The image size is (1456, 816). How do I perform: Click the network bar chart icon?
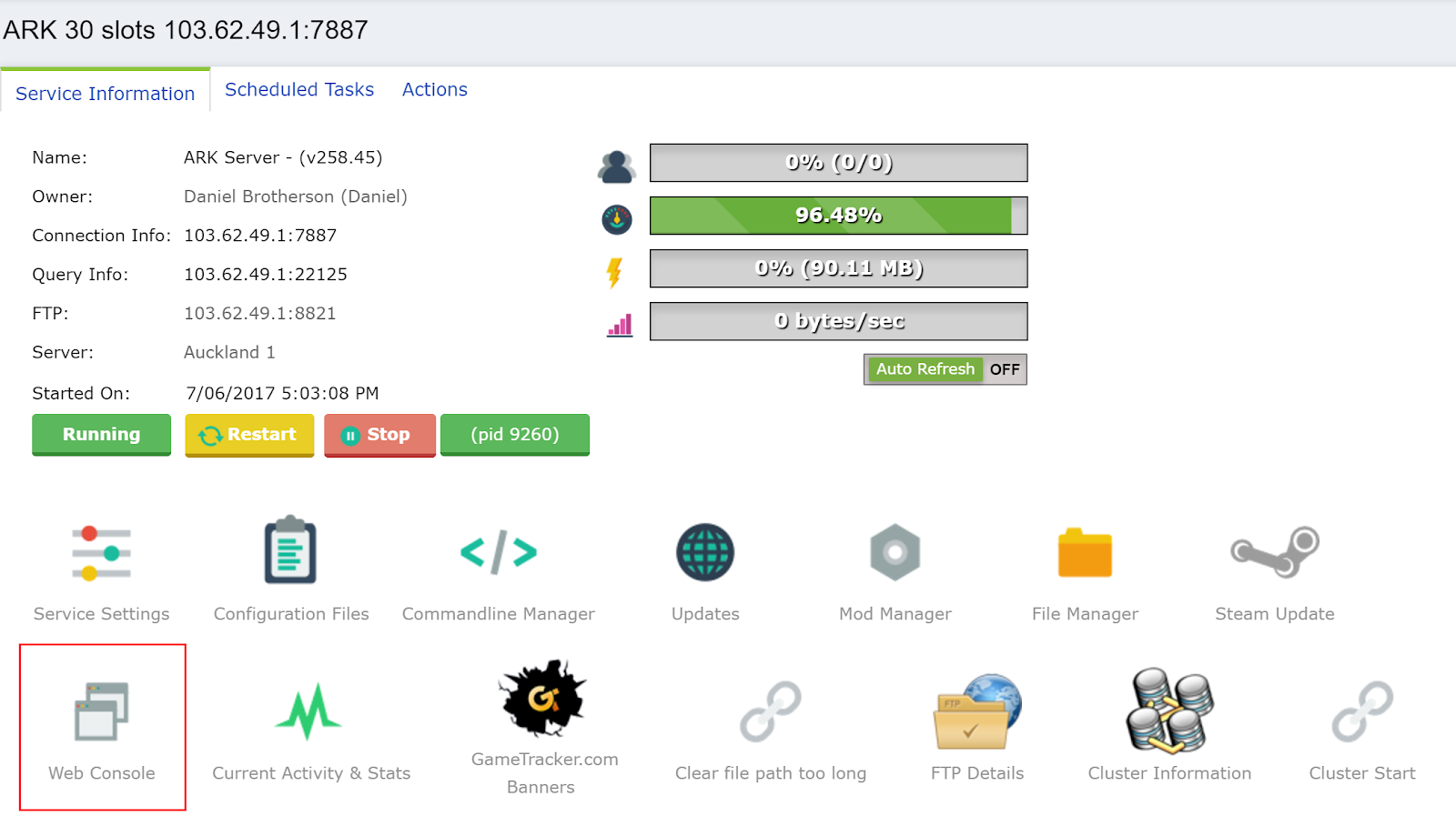coord(620,325)
